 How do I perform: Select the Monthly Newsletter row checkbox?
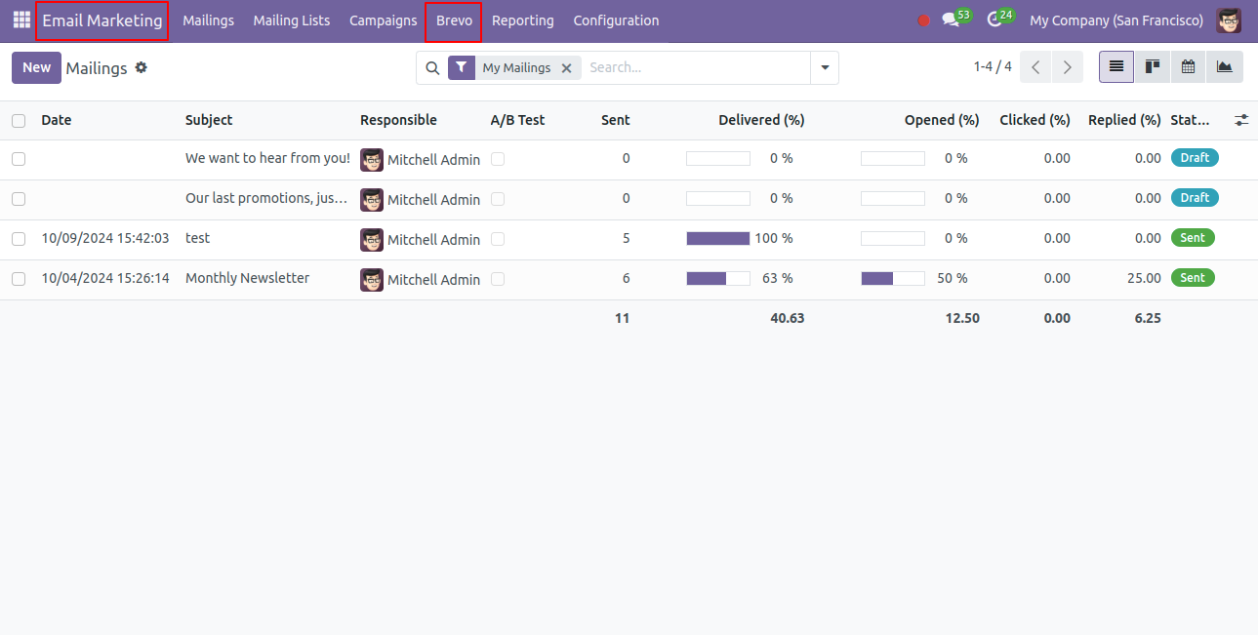pos(19,279)
